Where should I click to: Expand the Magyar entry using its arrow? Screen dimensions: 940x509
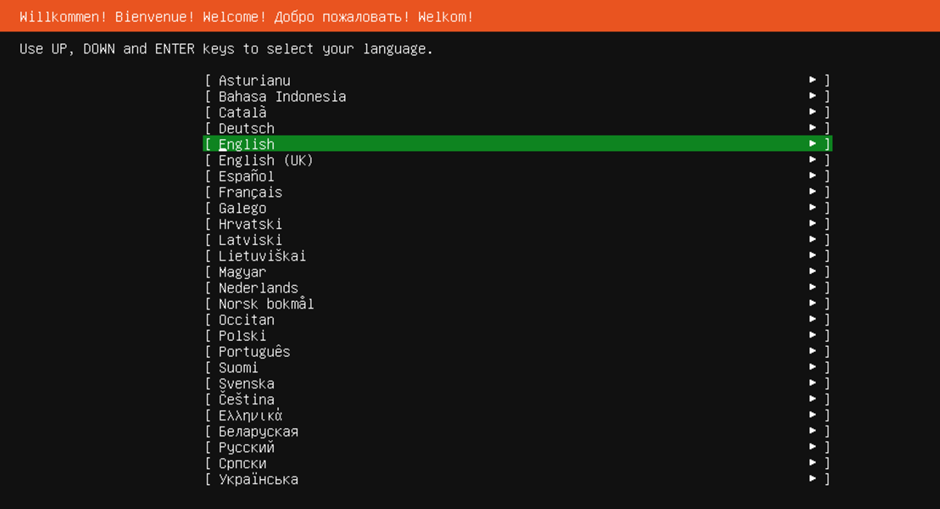(x=813, y=272)
